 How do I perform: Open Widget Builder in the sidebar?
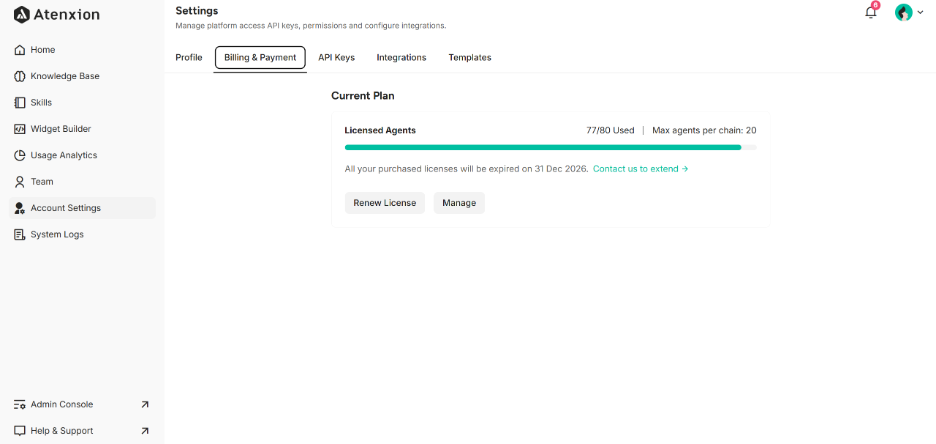[x=82, y=129]
